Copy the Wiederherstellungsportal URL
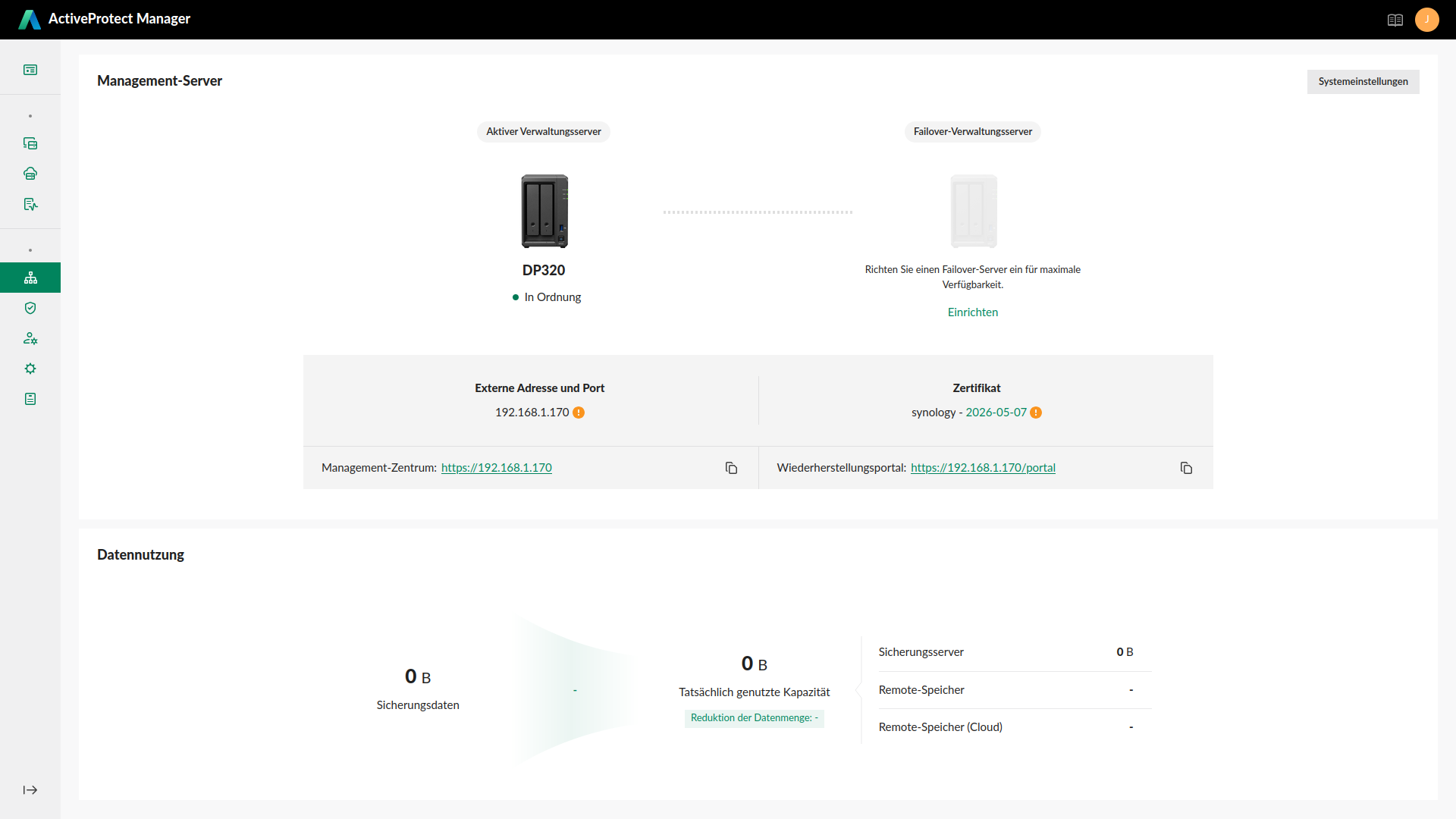 tap(1186, 468)
